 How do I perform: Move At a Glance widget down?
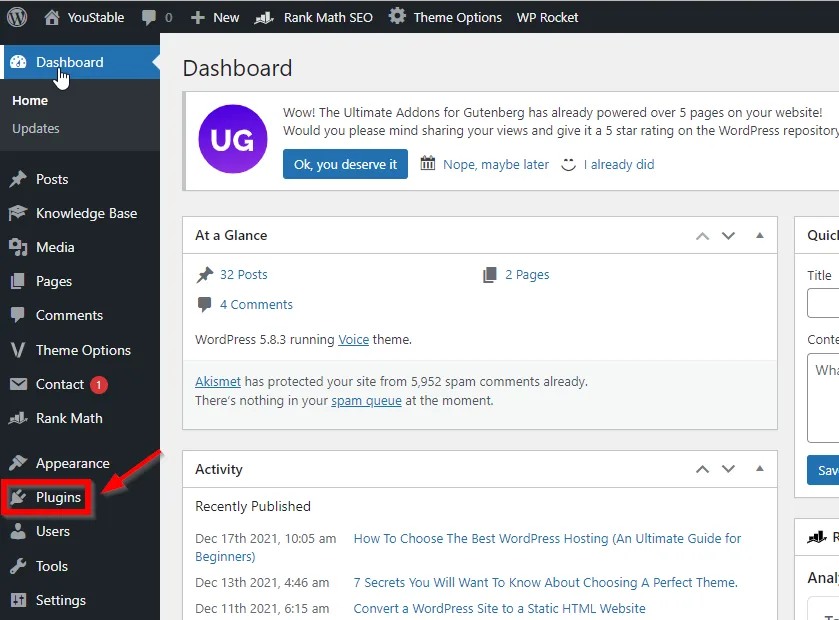point(728,236)
